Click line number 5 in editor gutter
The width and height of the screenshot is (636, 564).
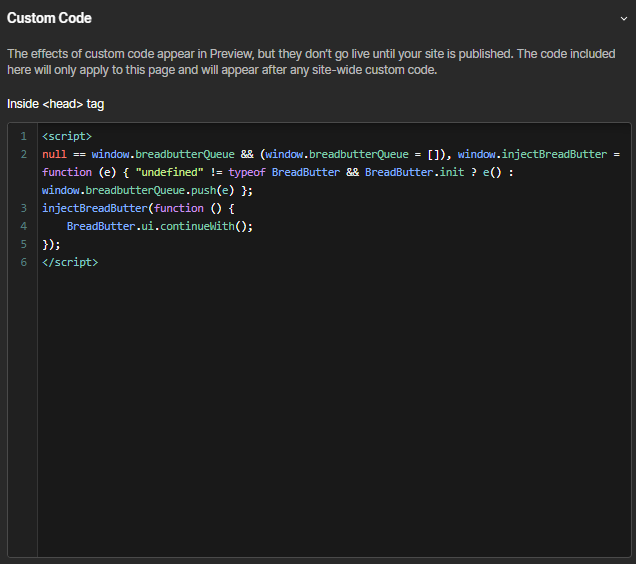23,244
